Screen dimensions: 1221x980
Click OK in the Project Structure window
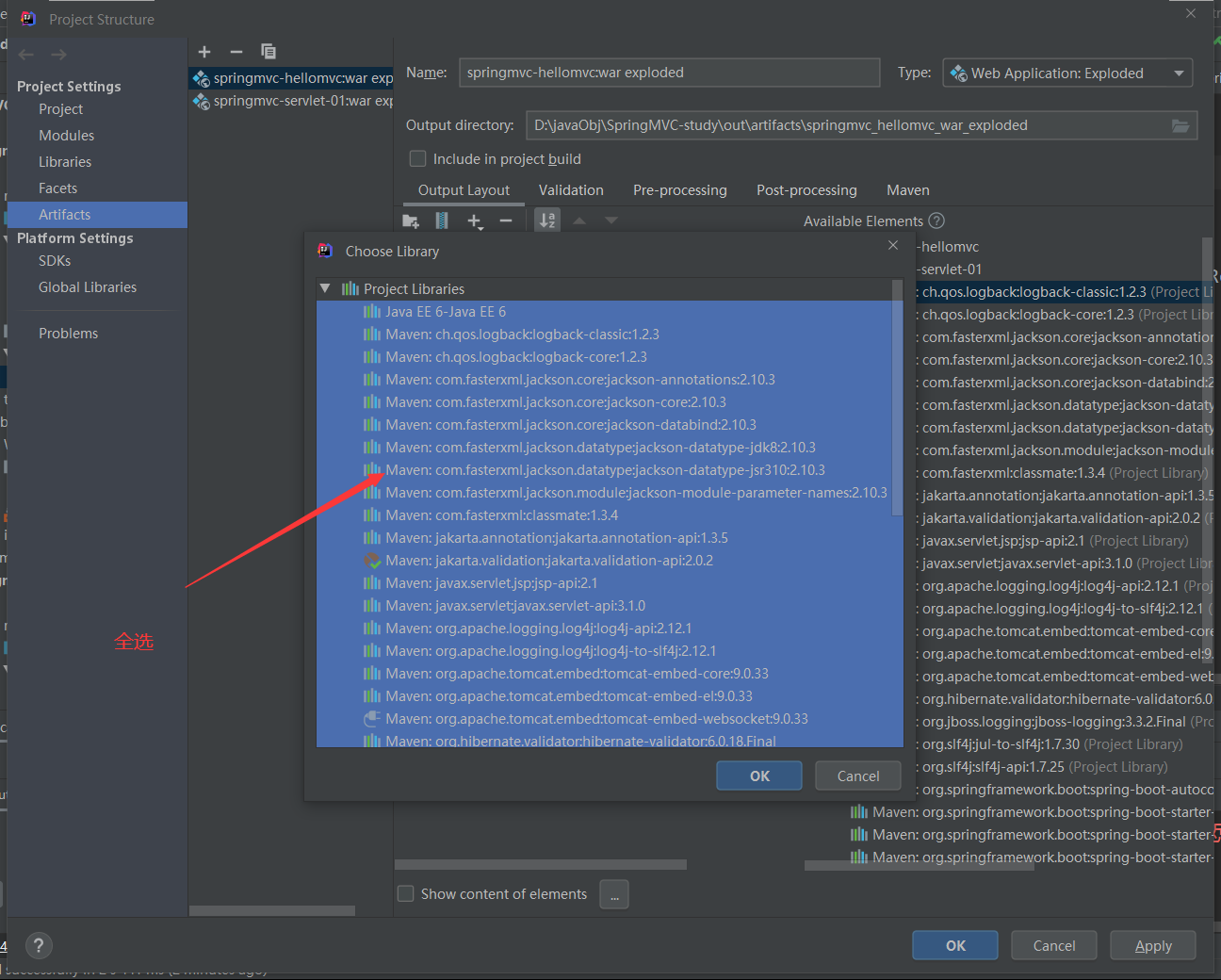(x=955, y=945)
